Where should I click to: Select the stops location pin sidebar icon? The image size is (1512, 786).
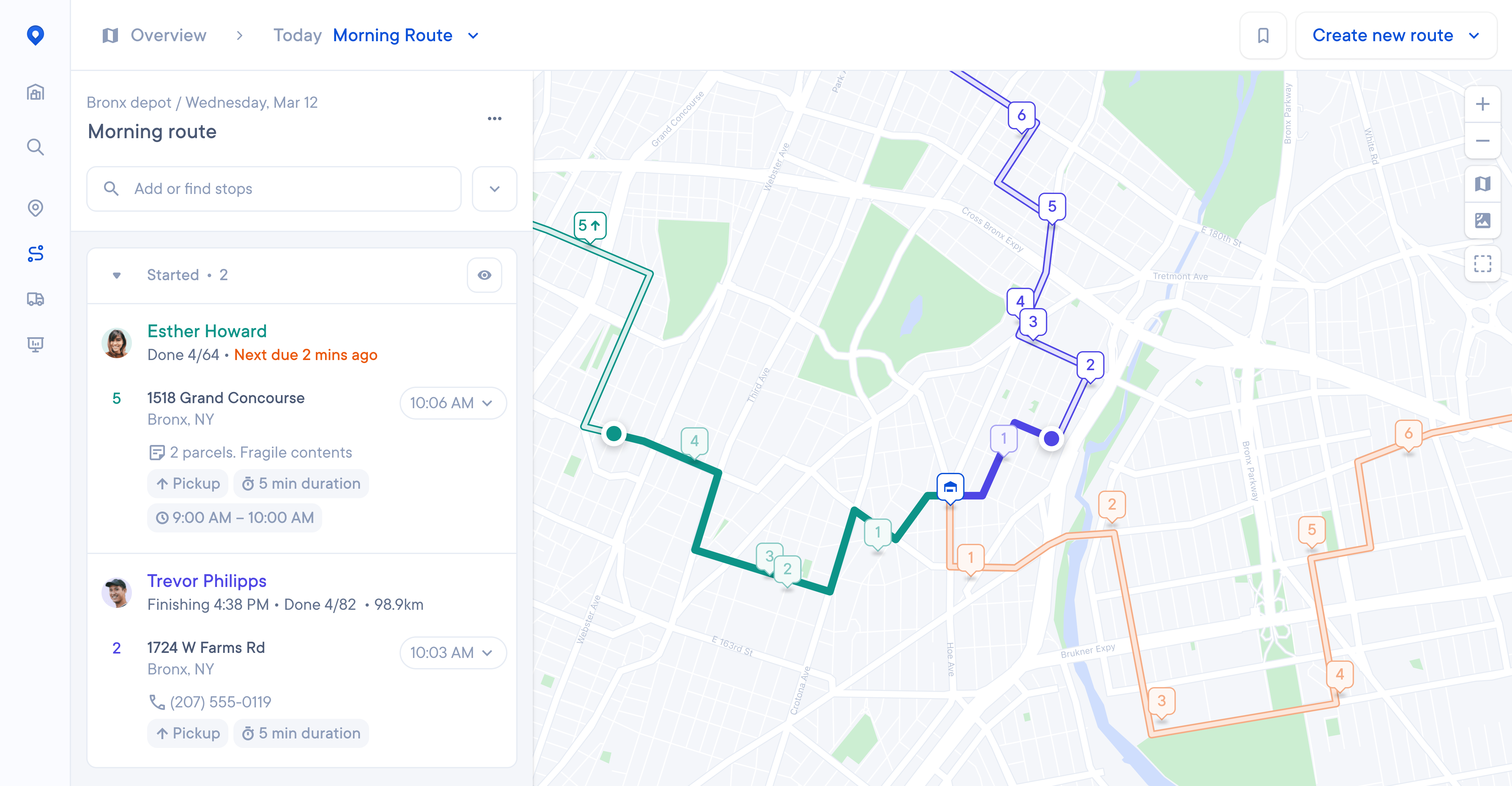click(x=35, y=208)
